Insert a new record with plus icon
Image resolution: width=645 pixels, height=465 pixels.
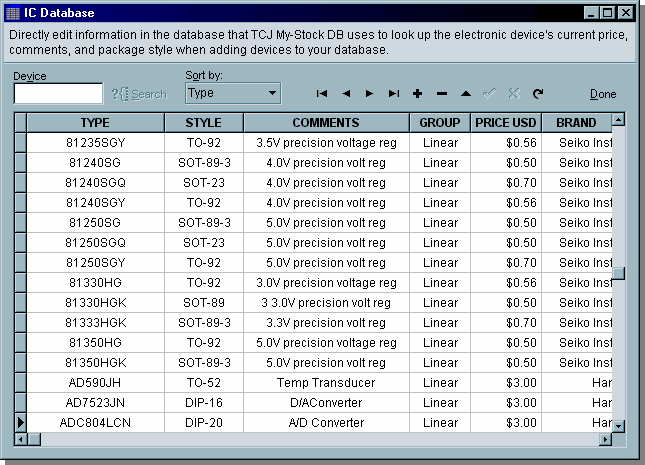(x=418, y=94)
